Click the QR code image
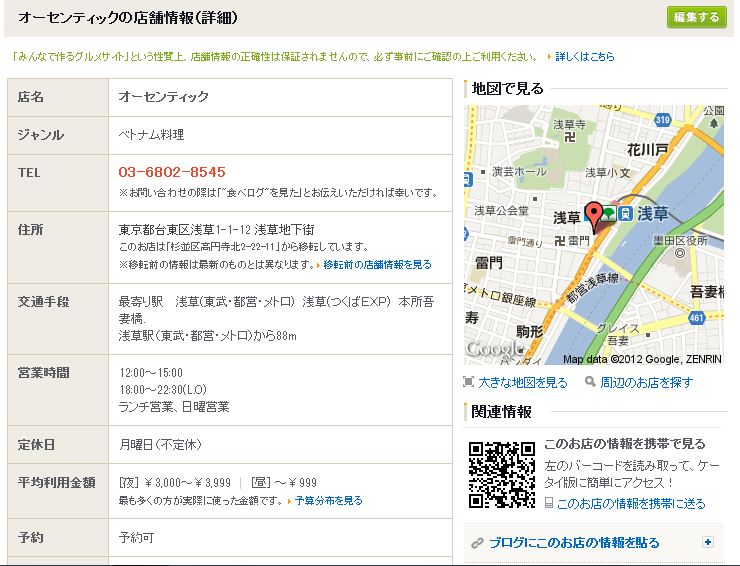Screen dimensions: 740x566 (x=500, y=471)
